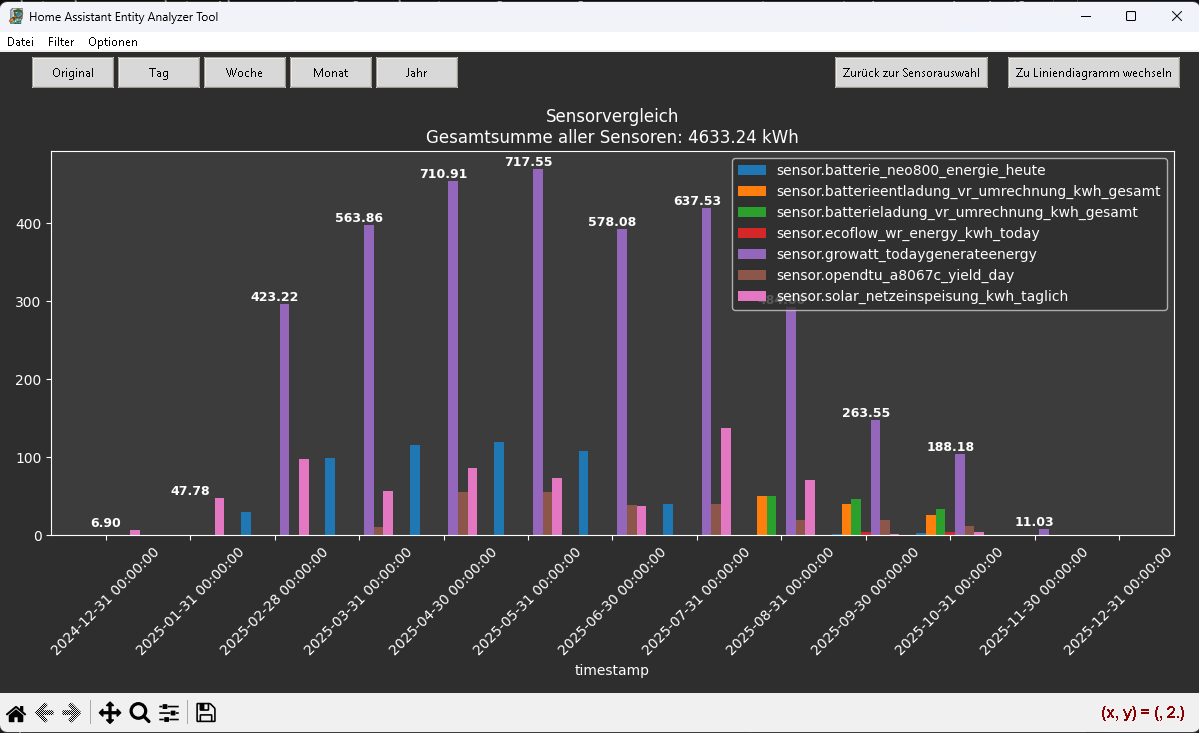Screen dimensions: 1199x733
Task: Switch aggregation to Tag
Action: tap(159, 73)
